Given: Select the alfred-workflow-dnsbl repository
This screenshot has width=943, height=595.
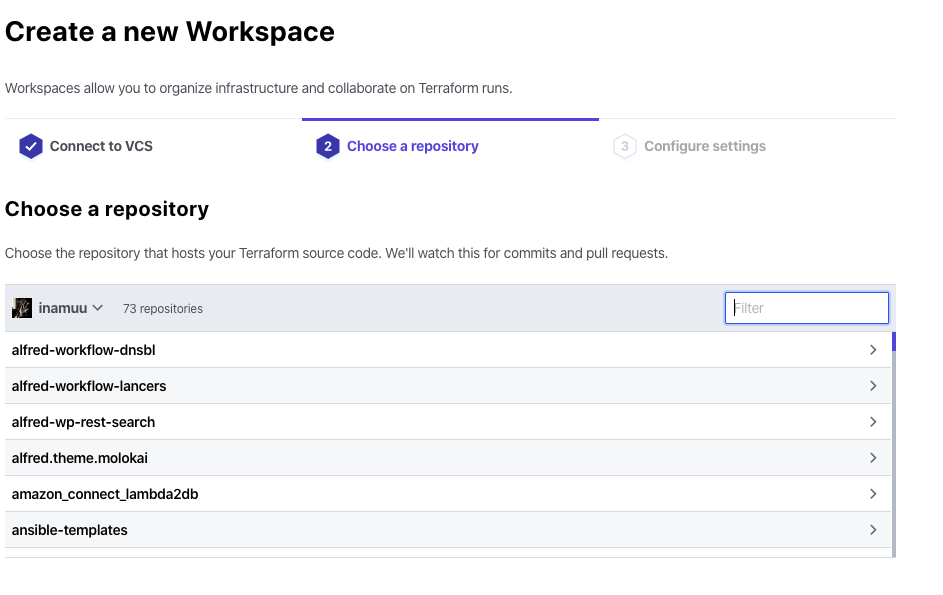Looking at the screenshot, I should tap(84, 350).
